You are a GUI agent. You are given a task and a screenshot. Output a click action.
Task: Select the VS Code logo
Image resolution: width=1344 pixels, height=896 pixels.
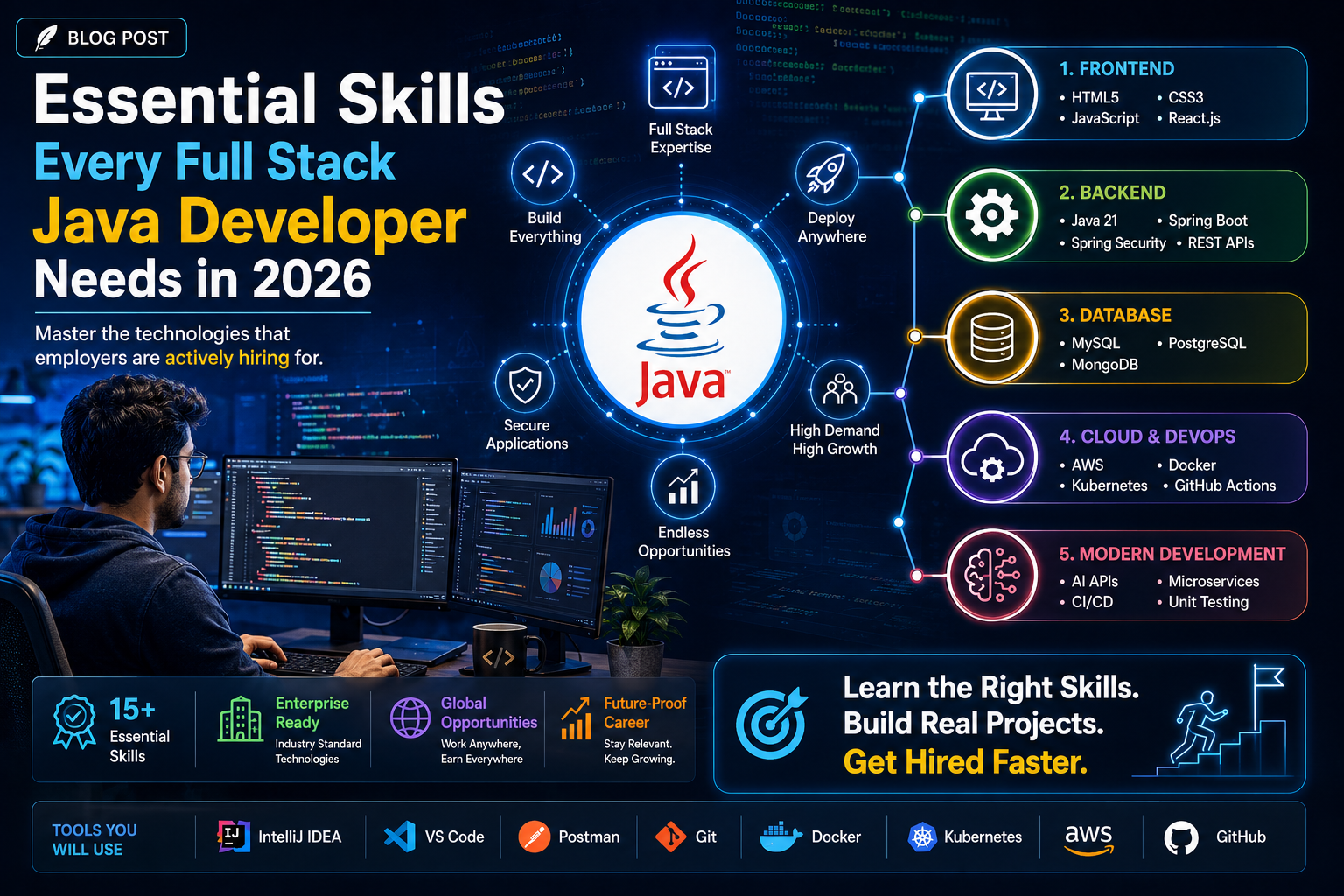coord(400,836)
